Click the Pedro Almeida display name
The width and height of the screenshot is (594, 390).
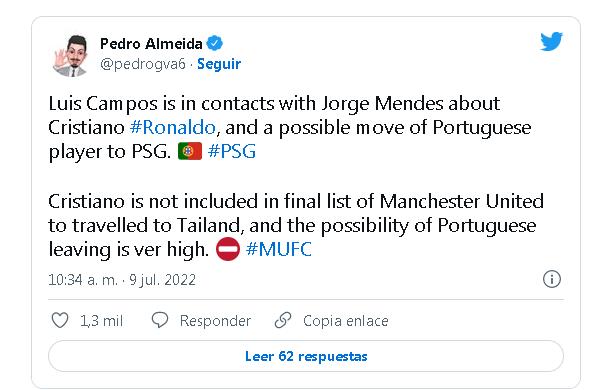pos(151,44)
